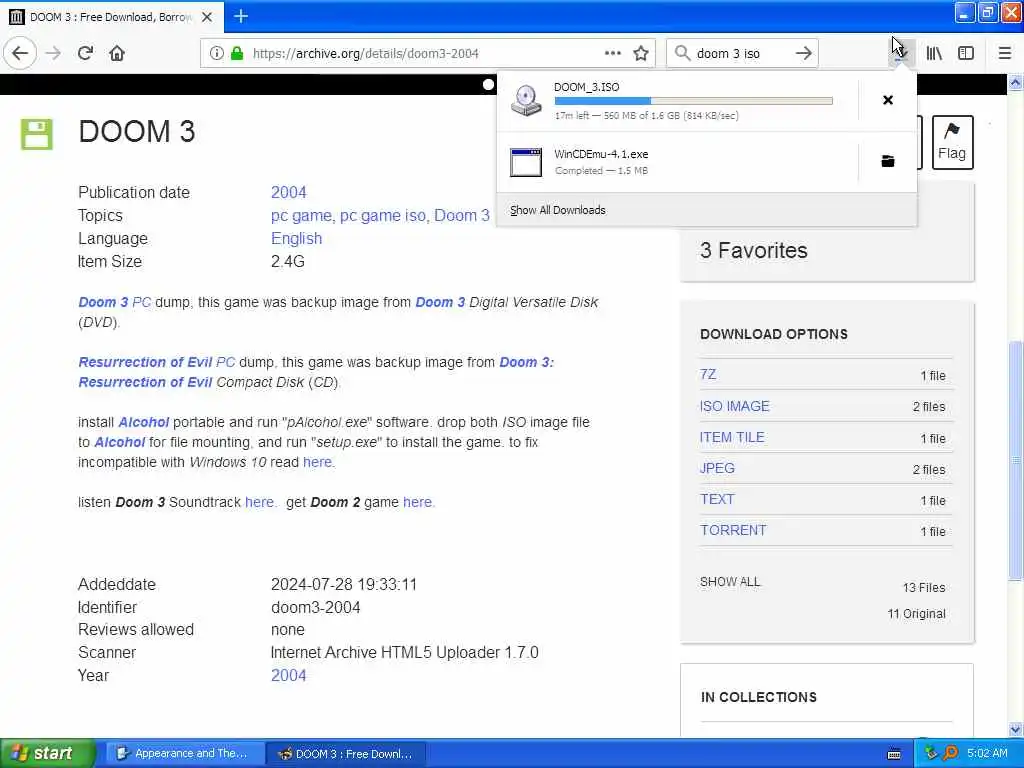Image resolution: width=1024 pixels, height=768 pixels.
Task: Click the Flag item button
Action: pyautogui.click(x=952, y=142)
